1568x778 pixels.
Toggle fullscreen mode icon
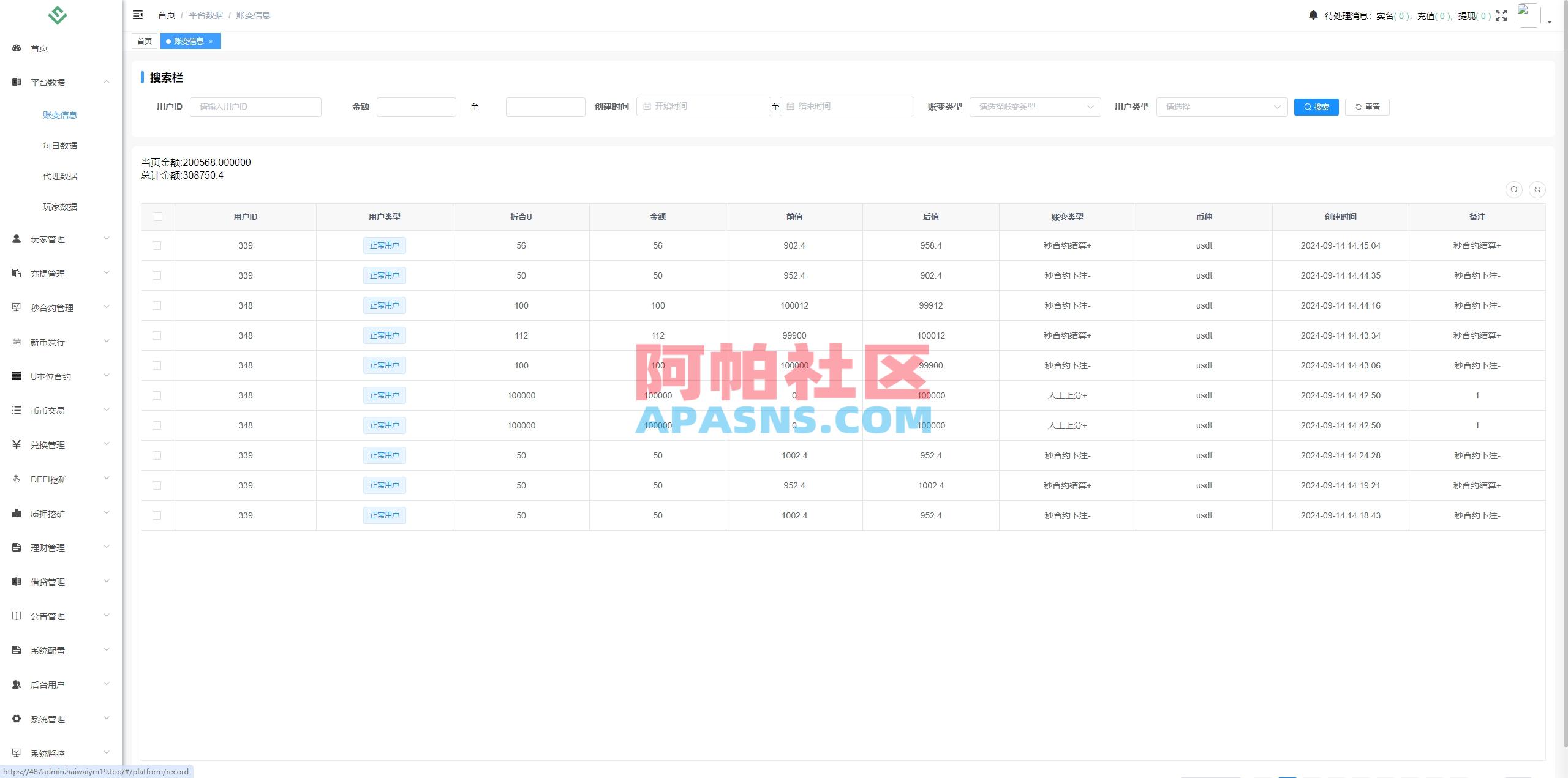coord(1501,15)
